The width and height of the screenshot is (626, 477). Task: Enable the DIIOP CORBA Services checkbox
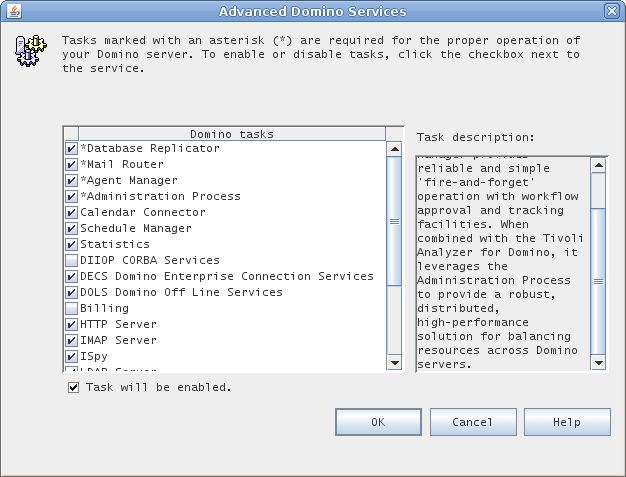pos(71,260)
